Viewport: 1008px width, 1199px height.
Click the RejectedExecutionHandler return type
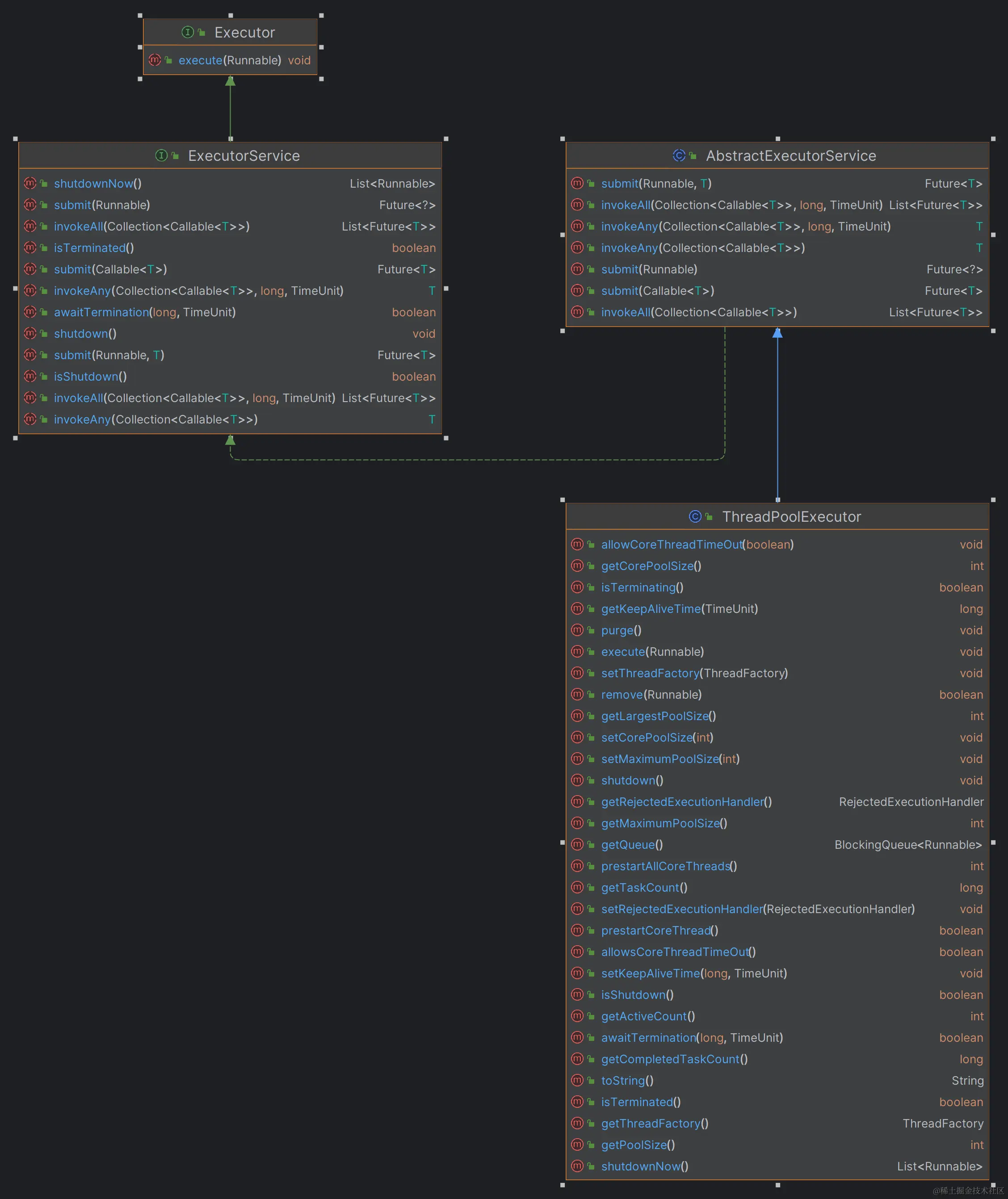911,802
